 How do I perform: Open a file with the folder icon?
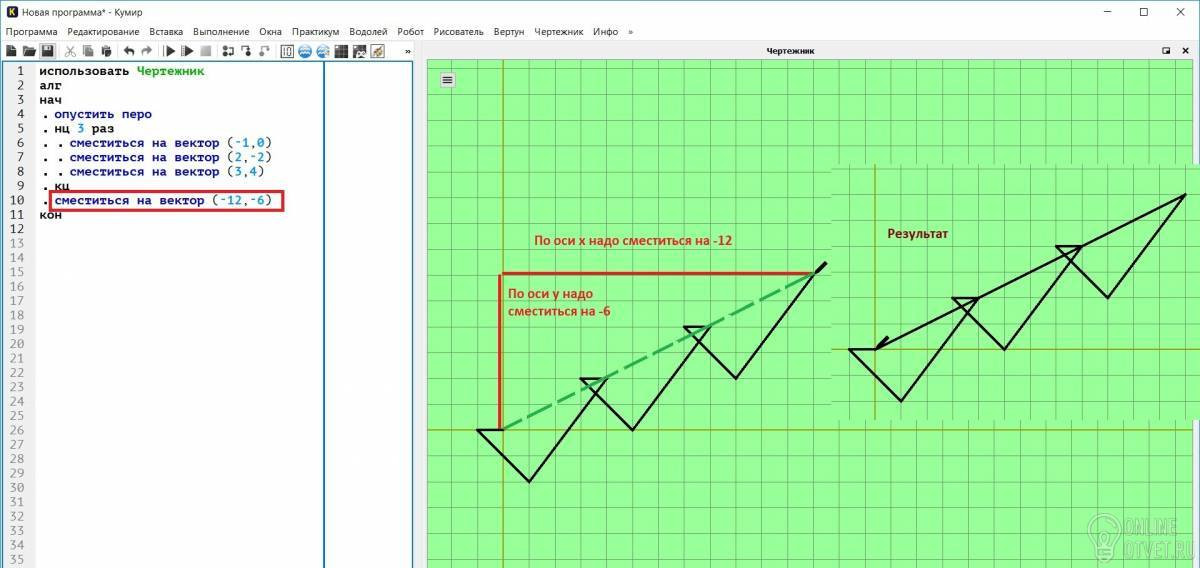(29, 50)
